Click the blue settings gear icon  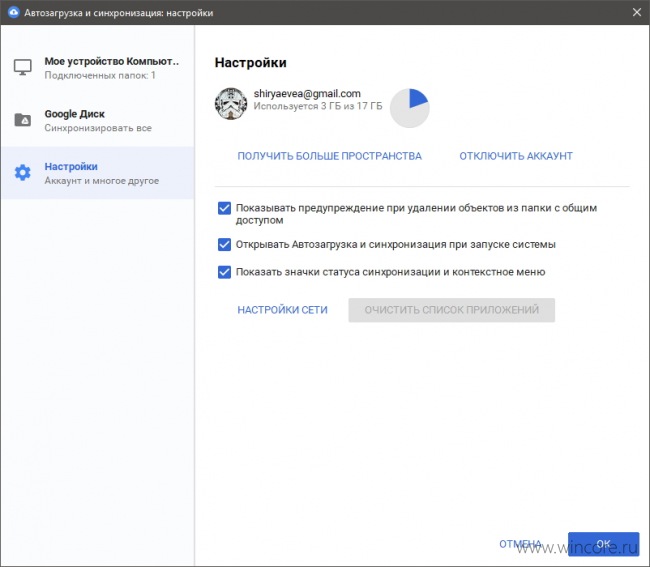pos(22,172)
